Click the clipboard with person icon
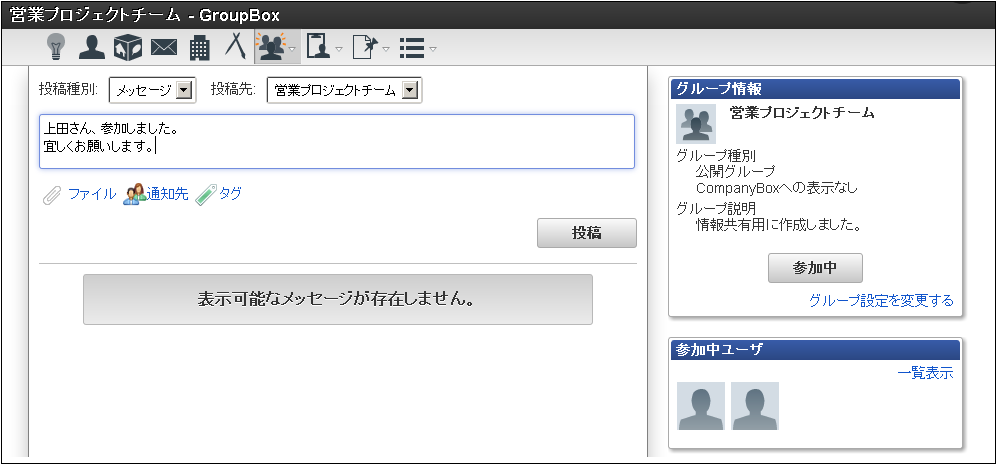The height and width of the screenshot is (466, 1002). 319,47
